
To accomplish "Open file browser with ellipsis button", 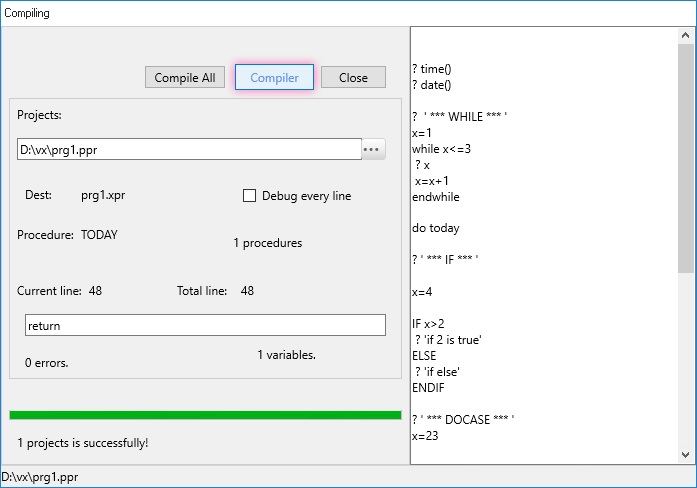I will coord(372,149).
